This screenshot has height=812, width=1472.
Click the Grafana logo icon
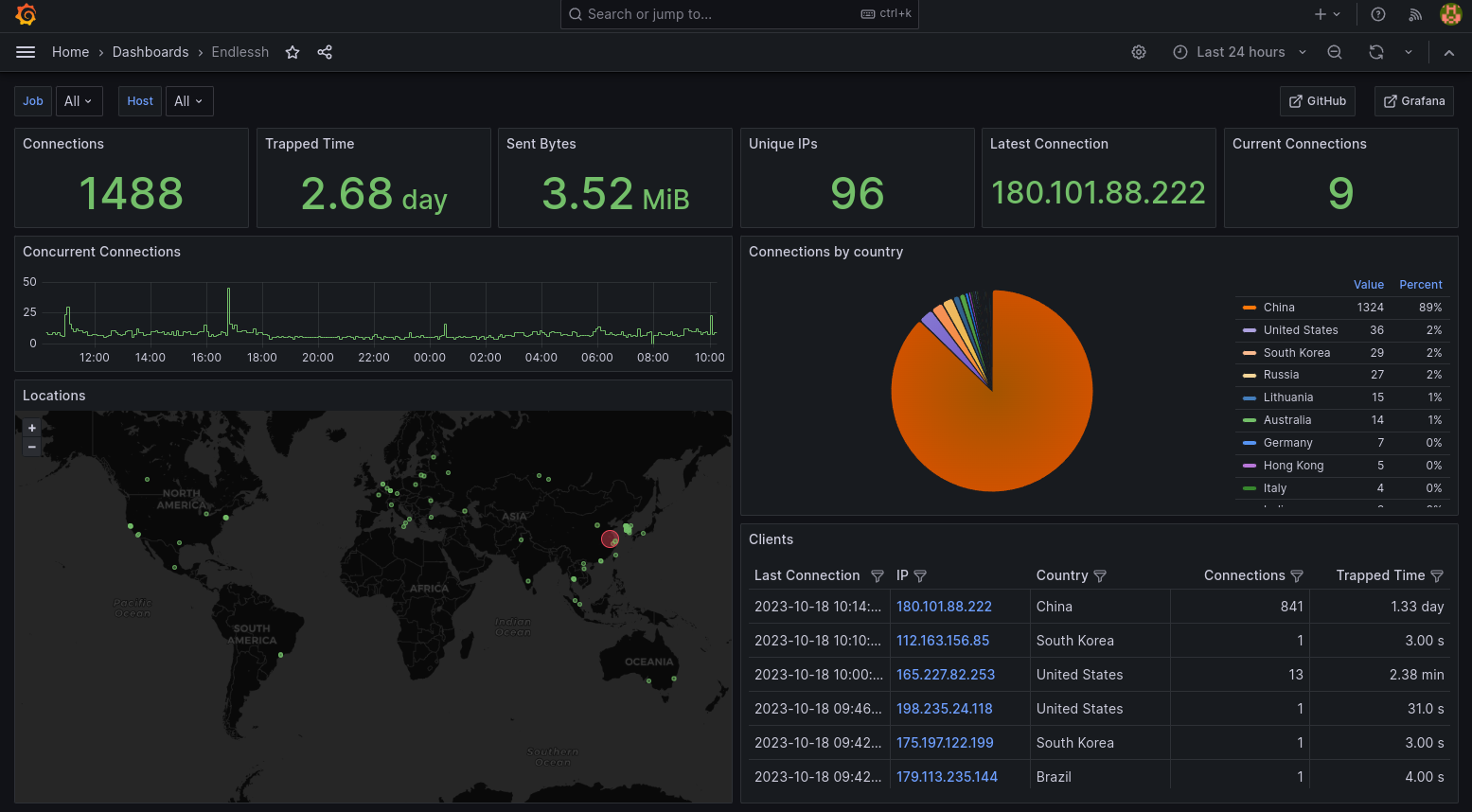(26, 14)
